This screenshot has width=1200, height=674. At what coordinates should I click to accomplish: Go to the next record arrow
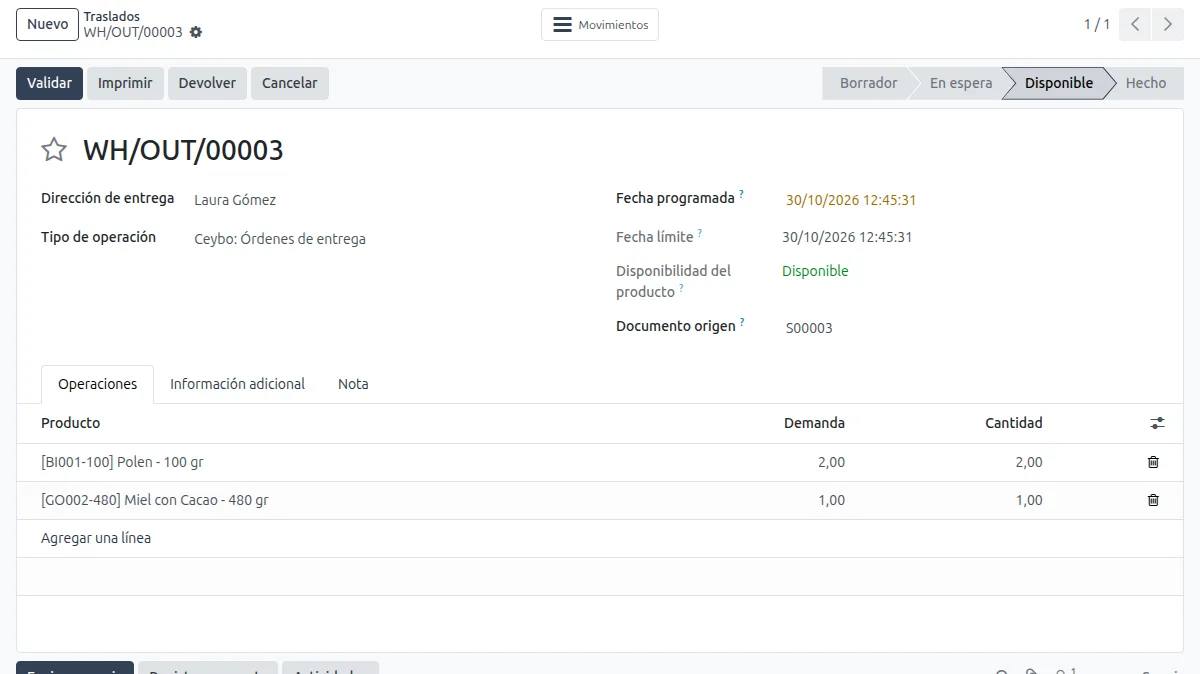pyautogui.click(x=1167, y=25)
